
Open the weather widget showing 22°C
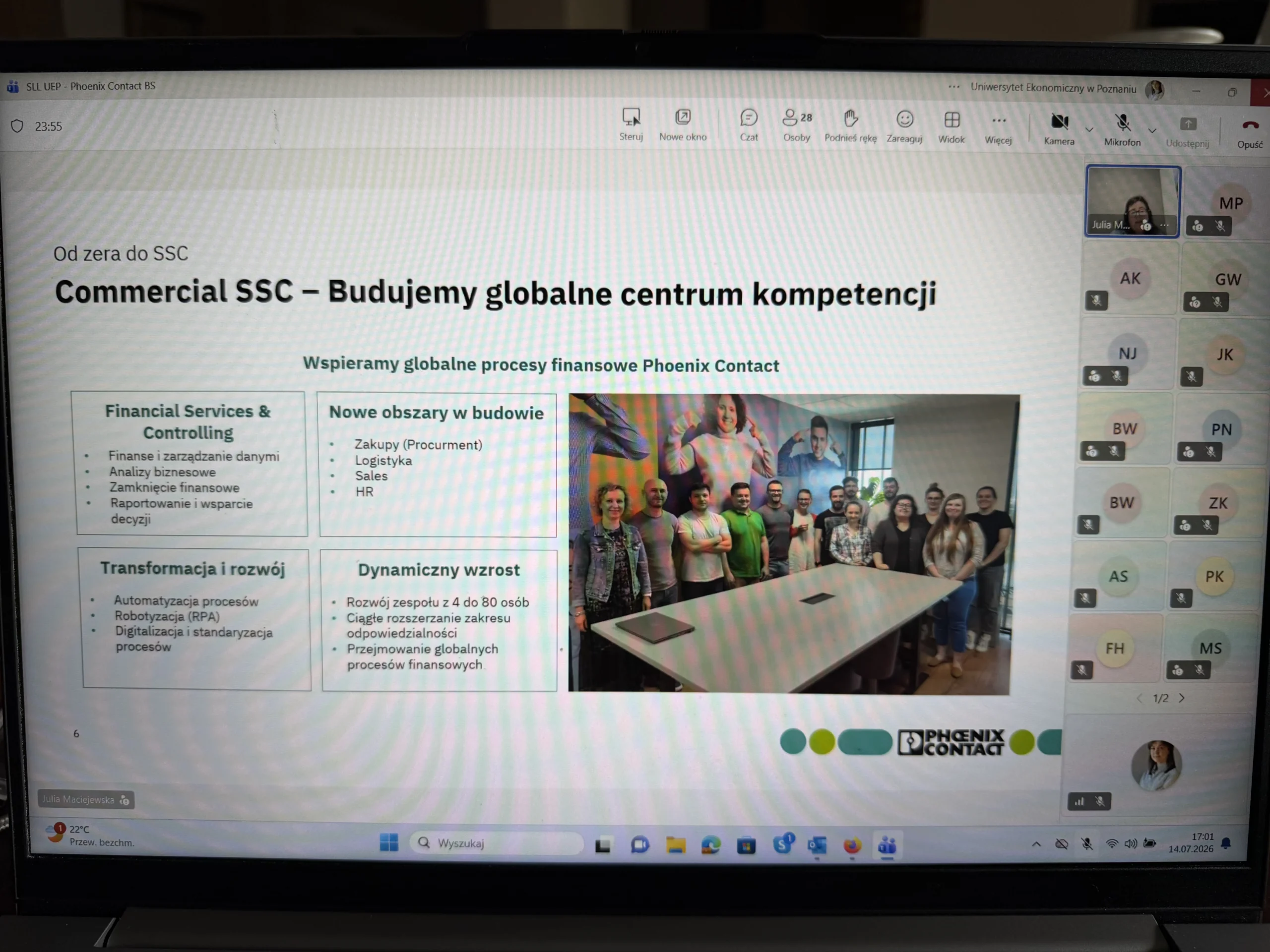click(90, 835)
